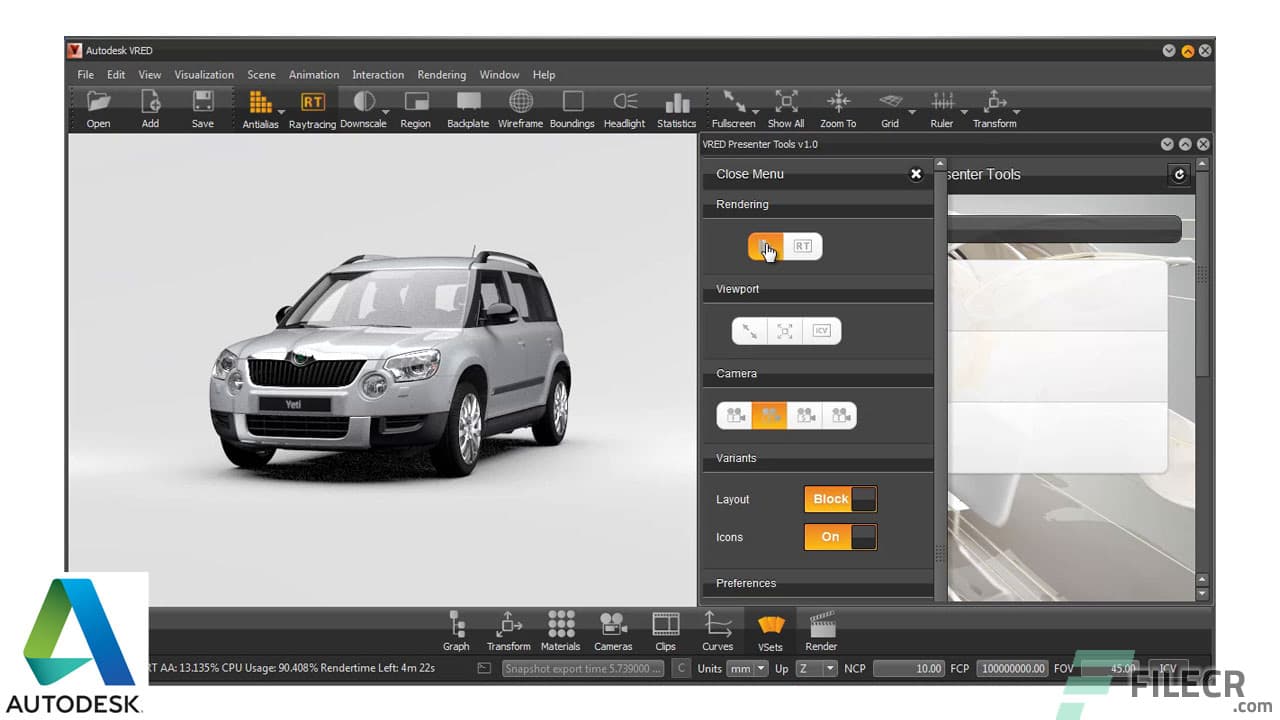Select the Antialias tool
The height and width of the screenshot is (720, 1280).
(260, 103)
